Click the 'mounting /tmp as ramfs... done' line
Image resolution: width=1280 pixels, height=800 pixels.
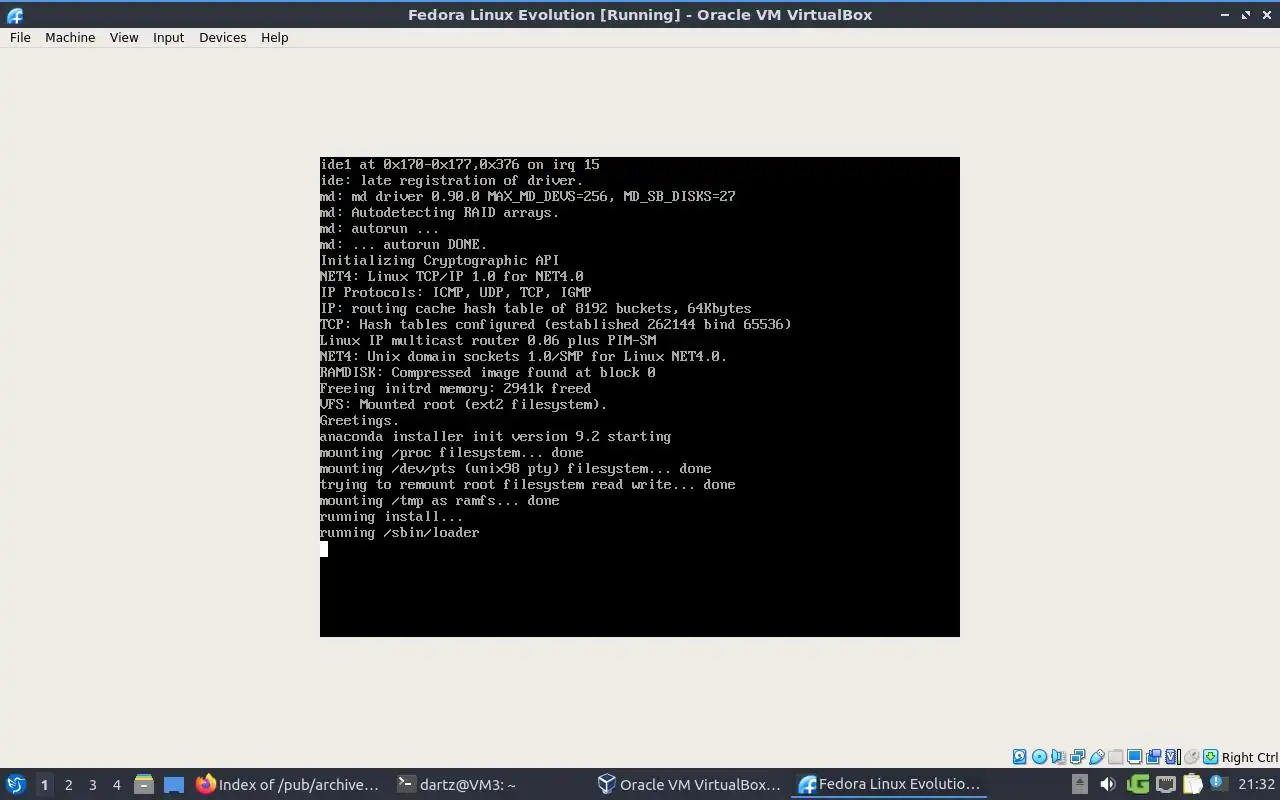click(x=439, y=501)
